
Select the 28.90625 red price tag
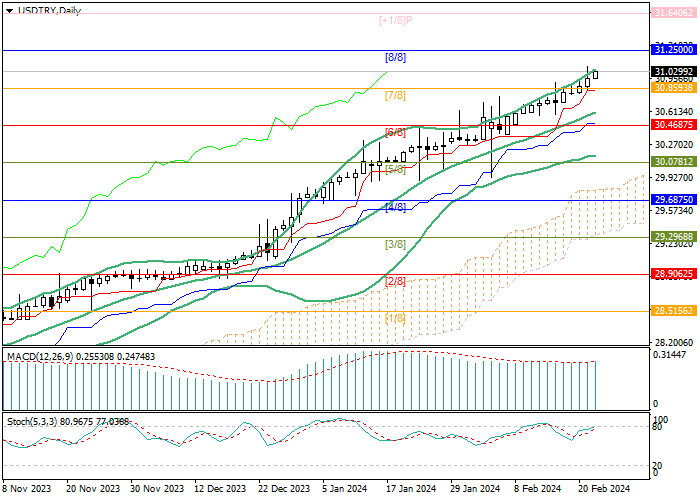(673, 273)
